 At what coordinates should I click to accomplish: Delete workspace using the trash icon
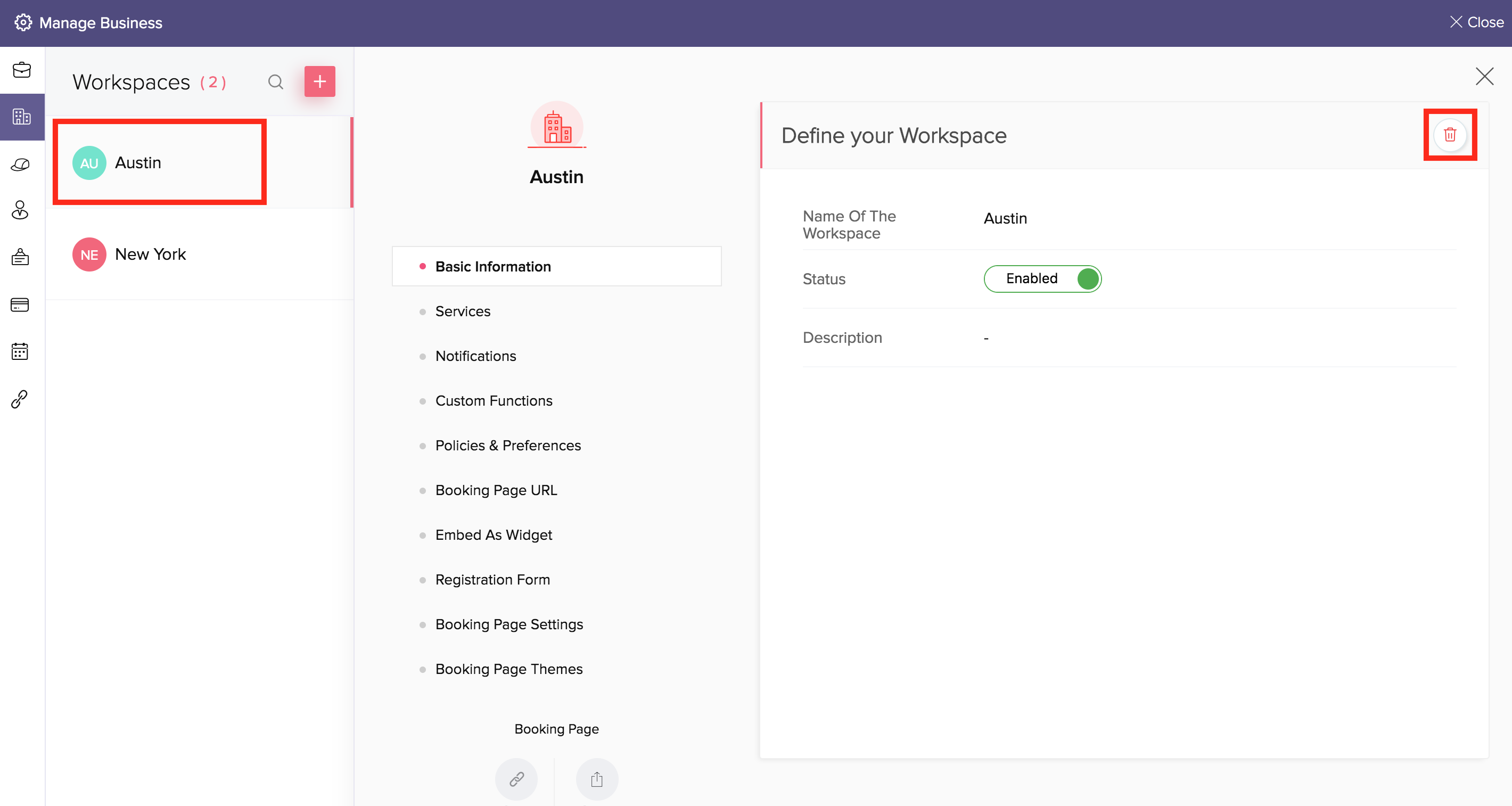pos(1449,135)
